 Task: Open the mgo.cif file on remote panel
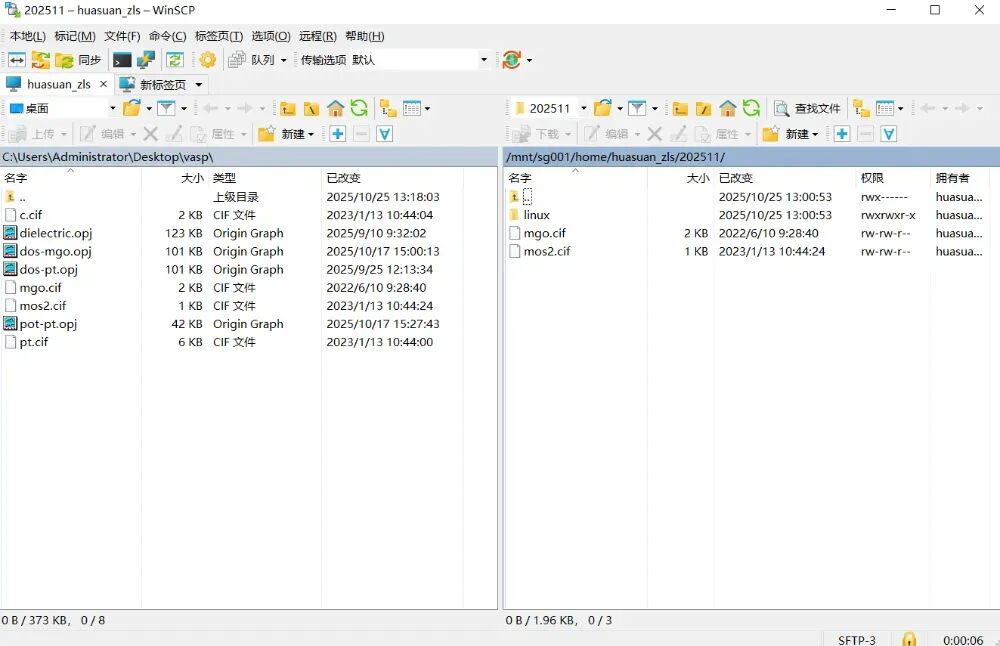[x=546, y=233]
